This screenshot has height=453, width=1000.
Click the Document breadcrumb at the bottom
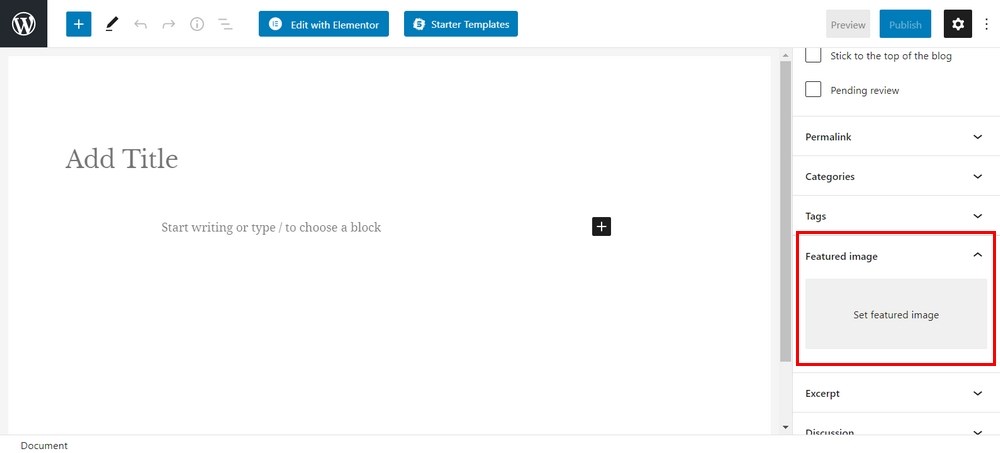point(44,445)
